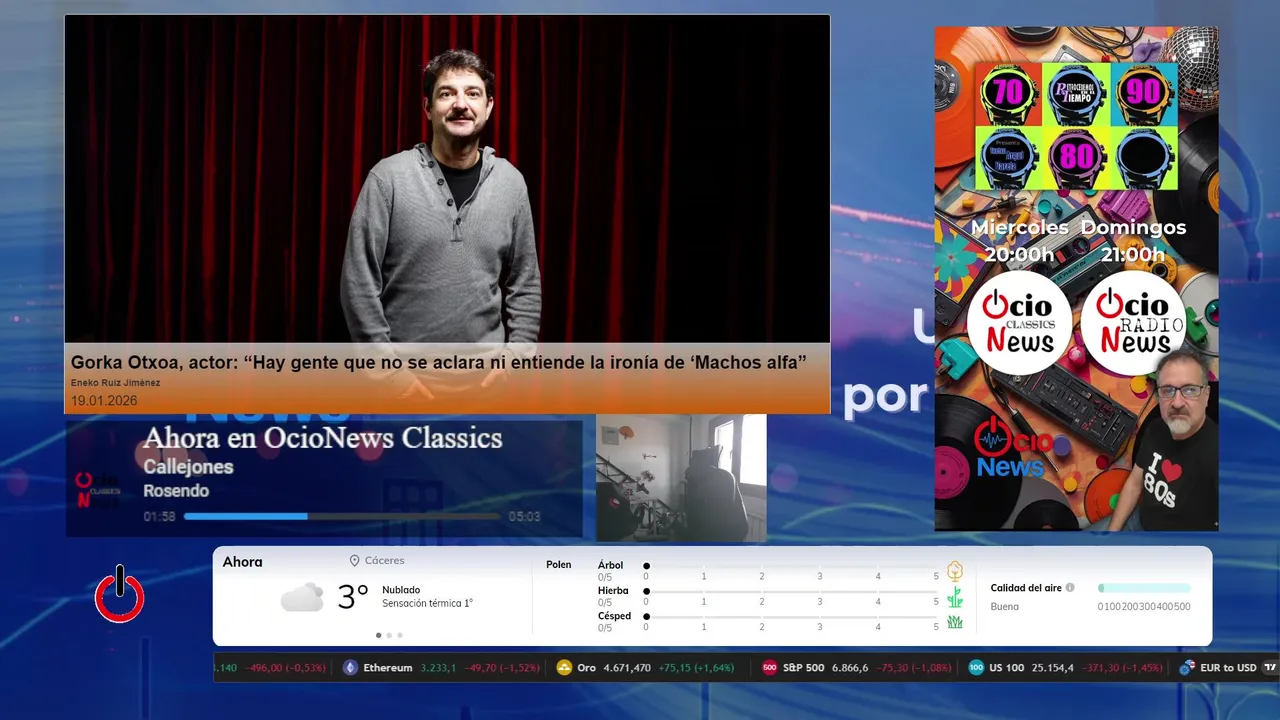Click the song title Callejones
The height and width of the screenshot is (720, 1280).
tap(188, 467)
